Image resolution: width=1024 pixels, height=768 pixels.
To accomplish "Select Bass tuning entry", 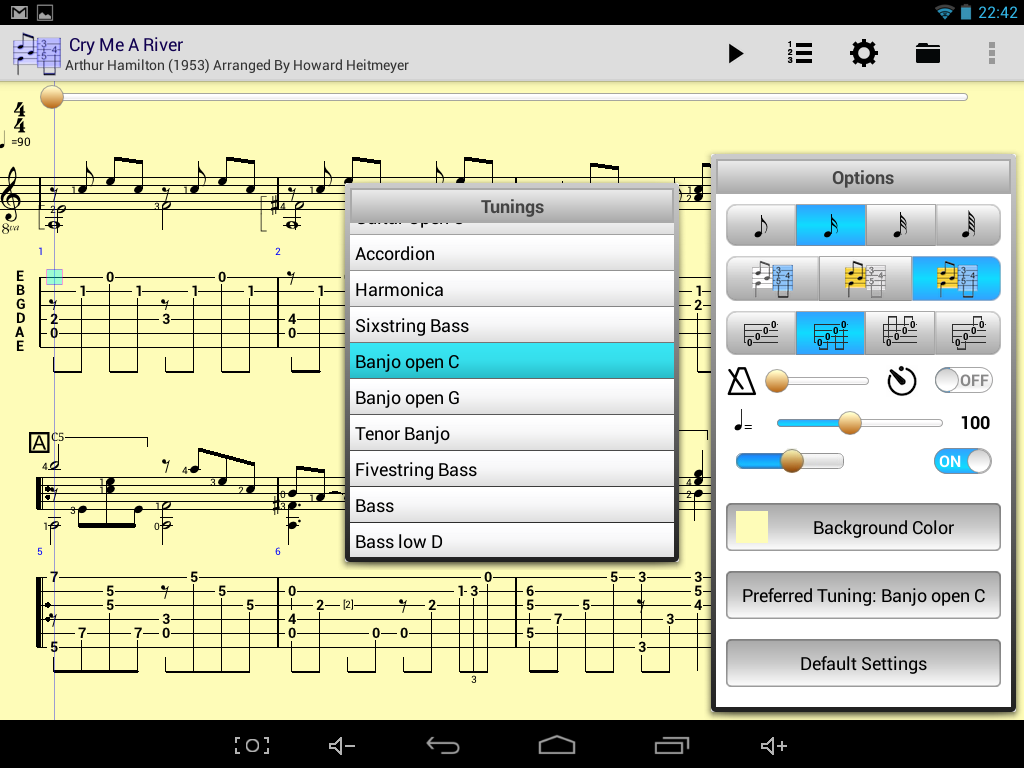I will pos(512,505).
